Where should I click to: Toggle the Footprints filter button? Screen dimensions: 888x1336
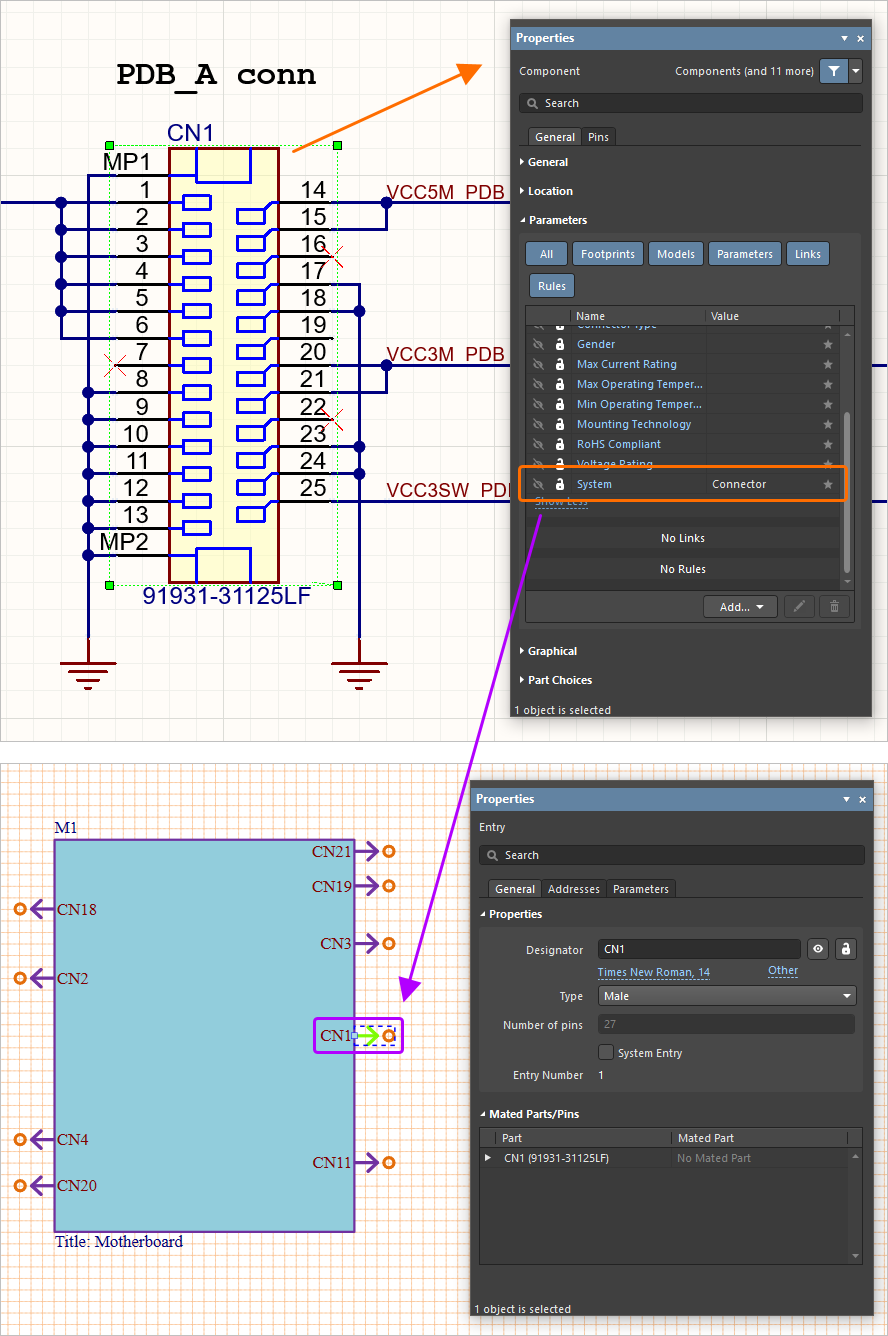(608, 254)
